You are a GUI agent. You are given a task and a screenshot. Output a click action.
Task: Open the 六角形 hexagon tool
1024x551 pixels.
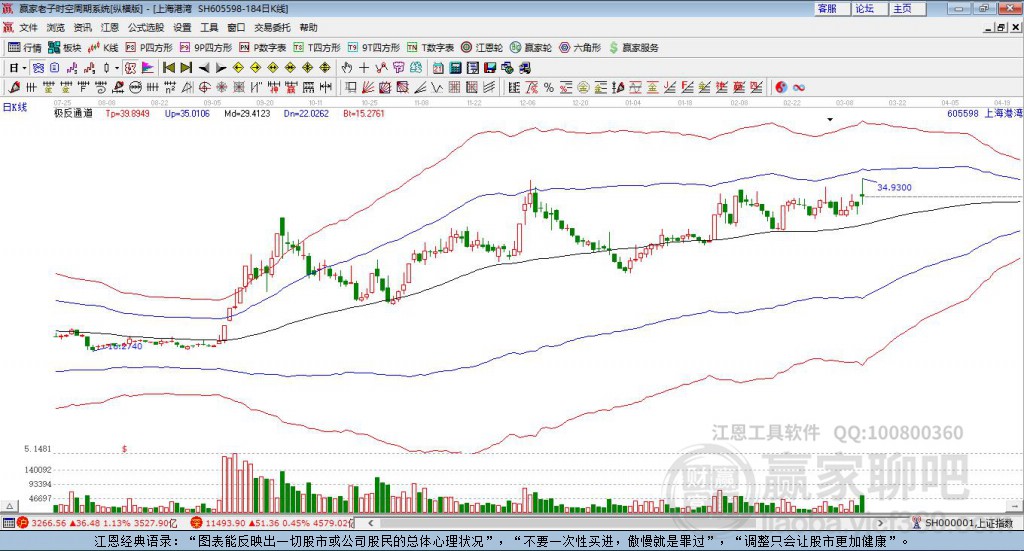[580, 48]
